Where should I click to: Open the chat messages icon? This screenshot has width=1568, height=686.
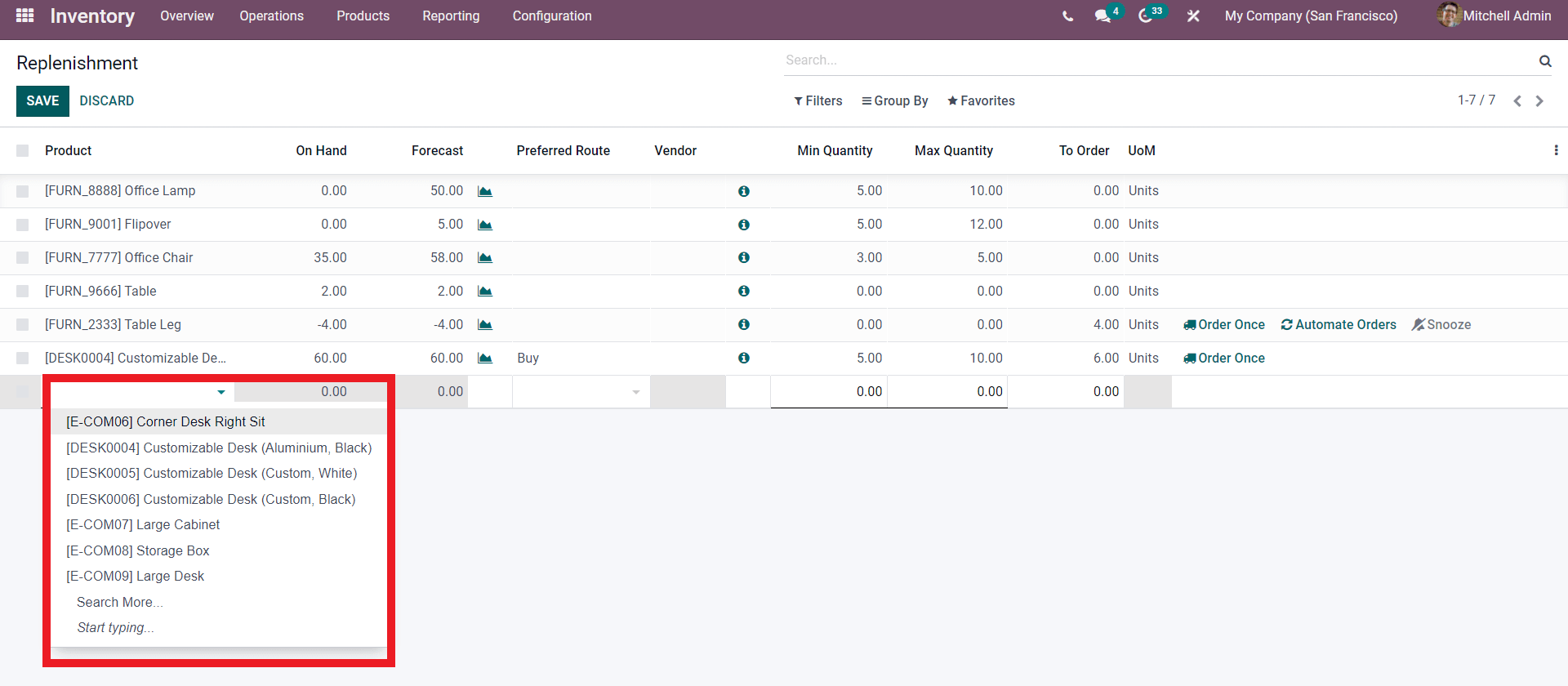pos(1102,16)
